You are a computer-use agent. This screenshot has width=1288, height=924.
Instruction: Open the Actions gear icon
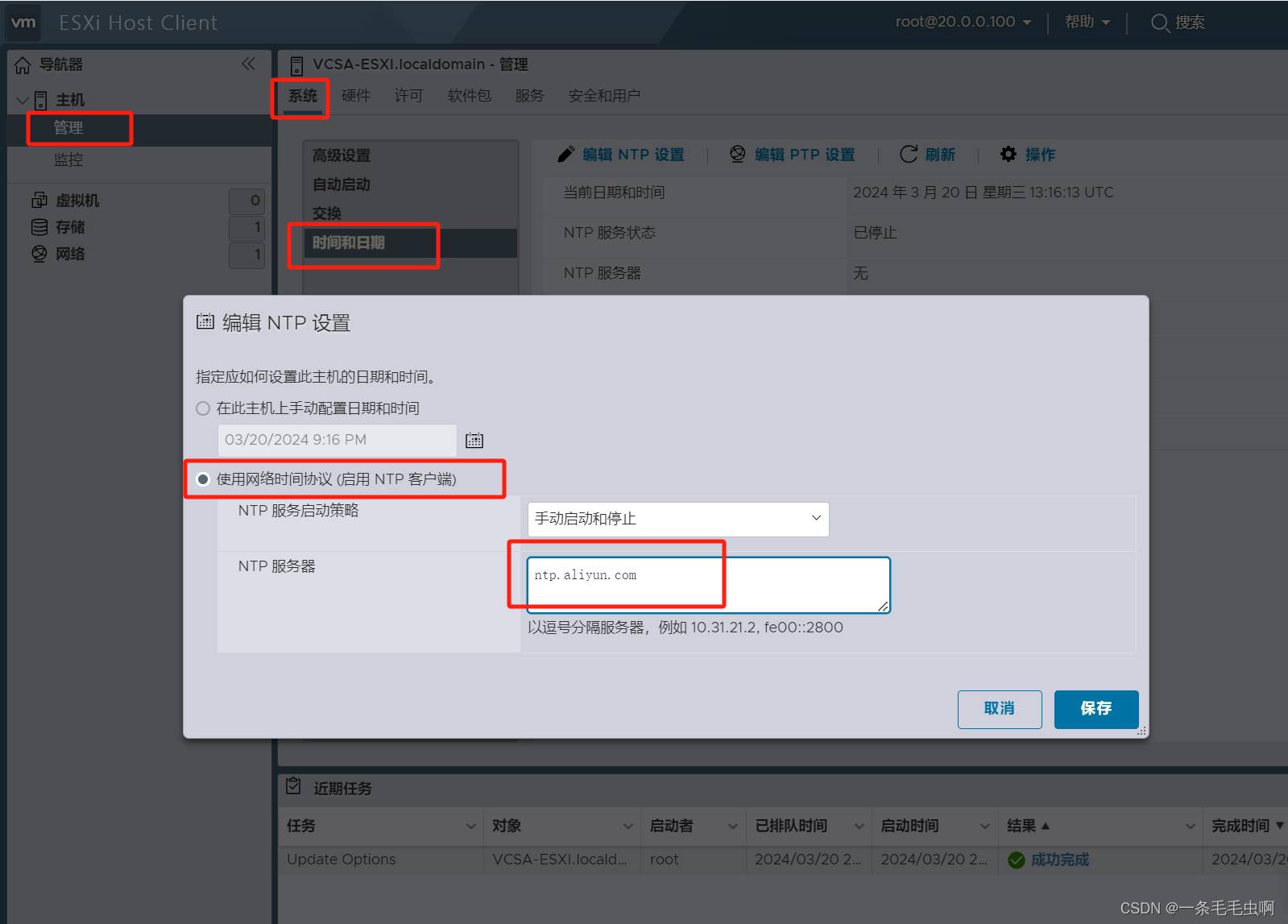tap(1008, 154)
